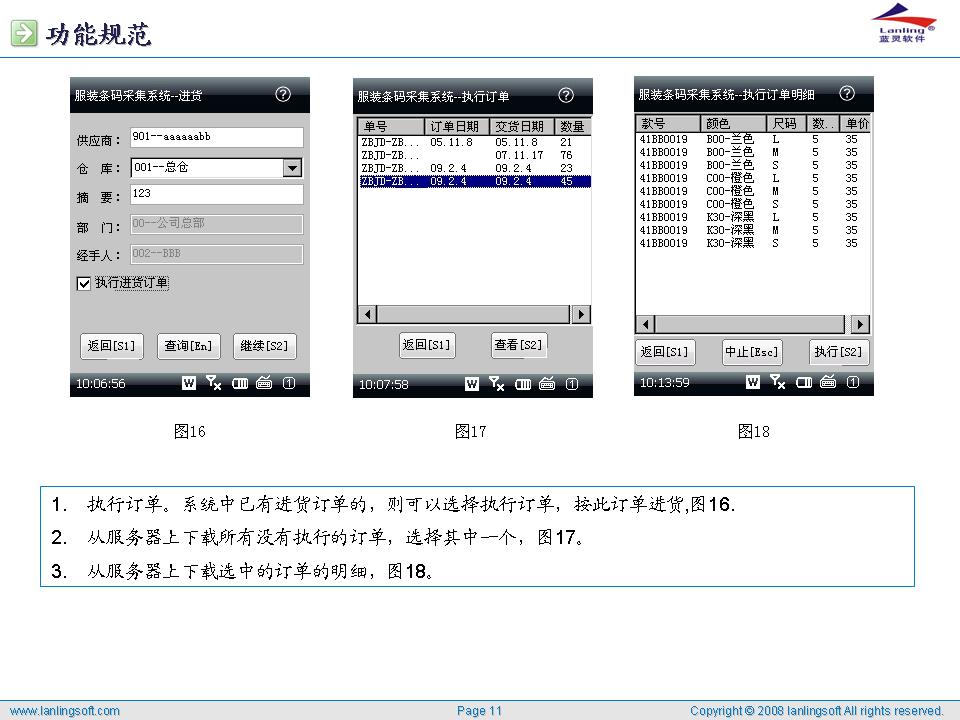Click disabled 经手人 field 002--BBB
Screen dimensions: 960x720
217,254
